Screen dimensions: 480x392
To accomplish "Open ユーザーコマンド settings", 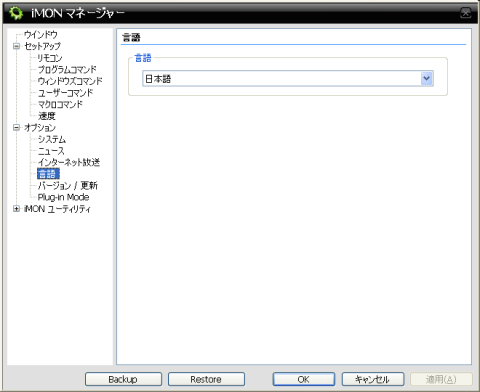I will (x=65, y=93).
